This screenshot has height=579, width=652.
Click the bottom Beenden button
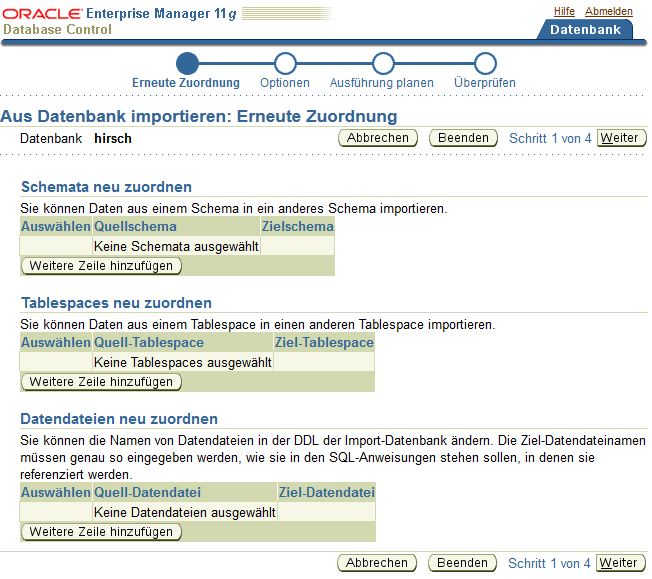pos(462,563)
